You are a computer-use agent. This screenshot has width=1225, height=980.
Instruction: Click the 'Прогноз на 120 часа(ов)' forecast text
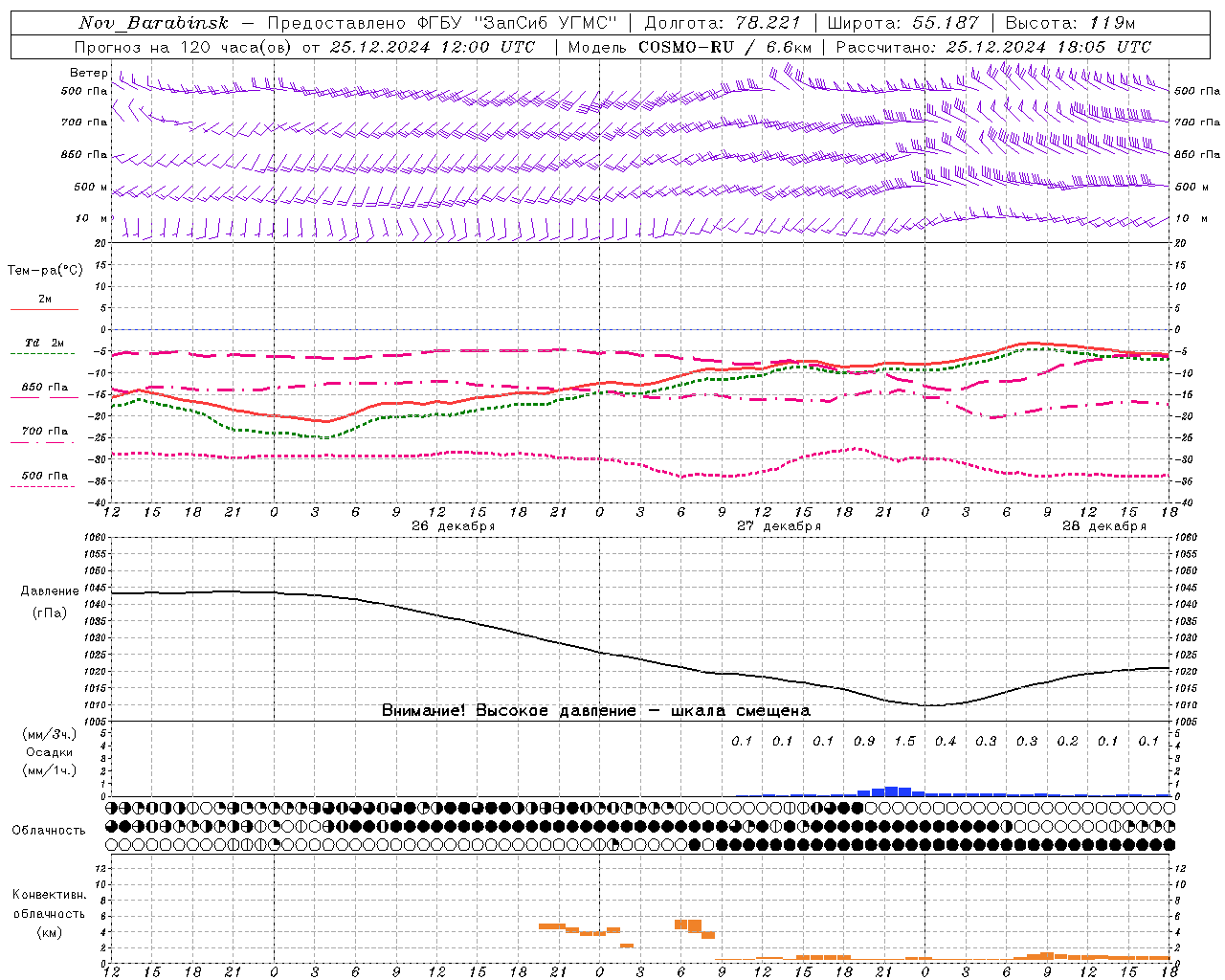pyautogui.click(x=184, y=47)
